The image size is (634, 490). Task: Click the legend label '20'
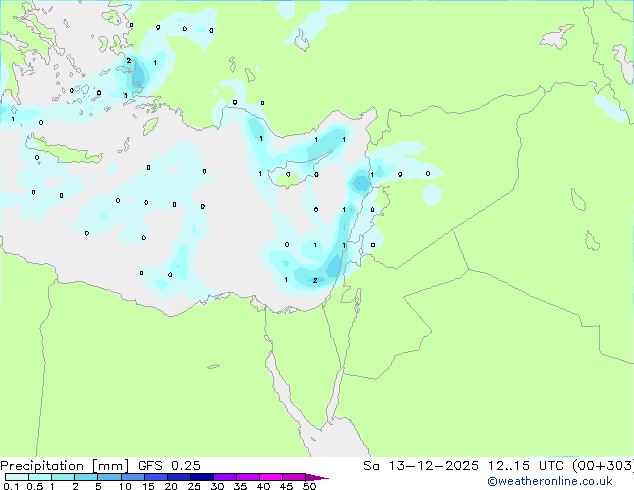pos(171,486)
